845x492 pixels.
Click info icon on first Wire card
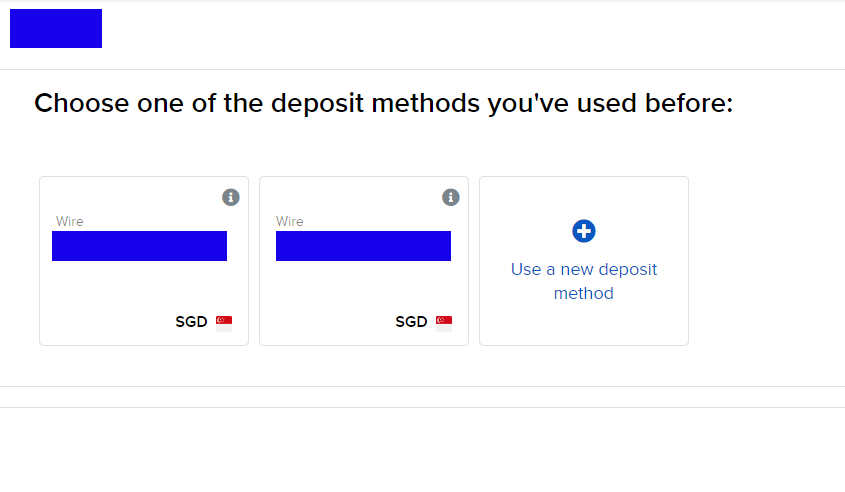point(231,197)
